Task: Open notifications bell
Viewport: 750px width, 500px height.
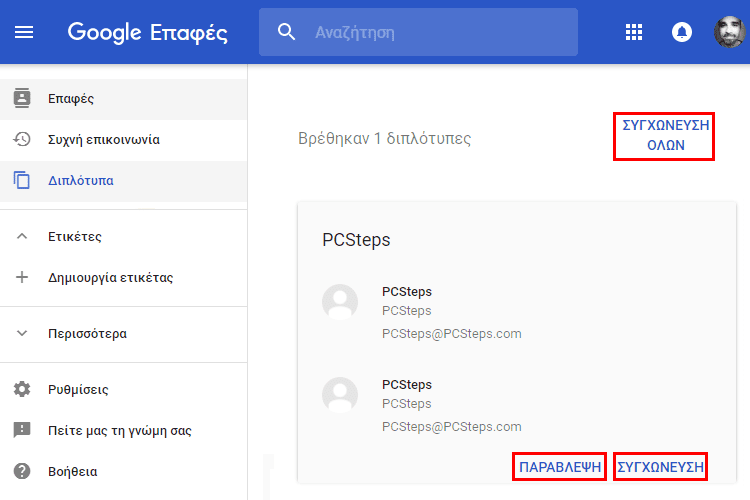Action: point(682,32)
